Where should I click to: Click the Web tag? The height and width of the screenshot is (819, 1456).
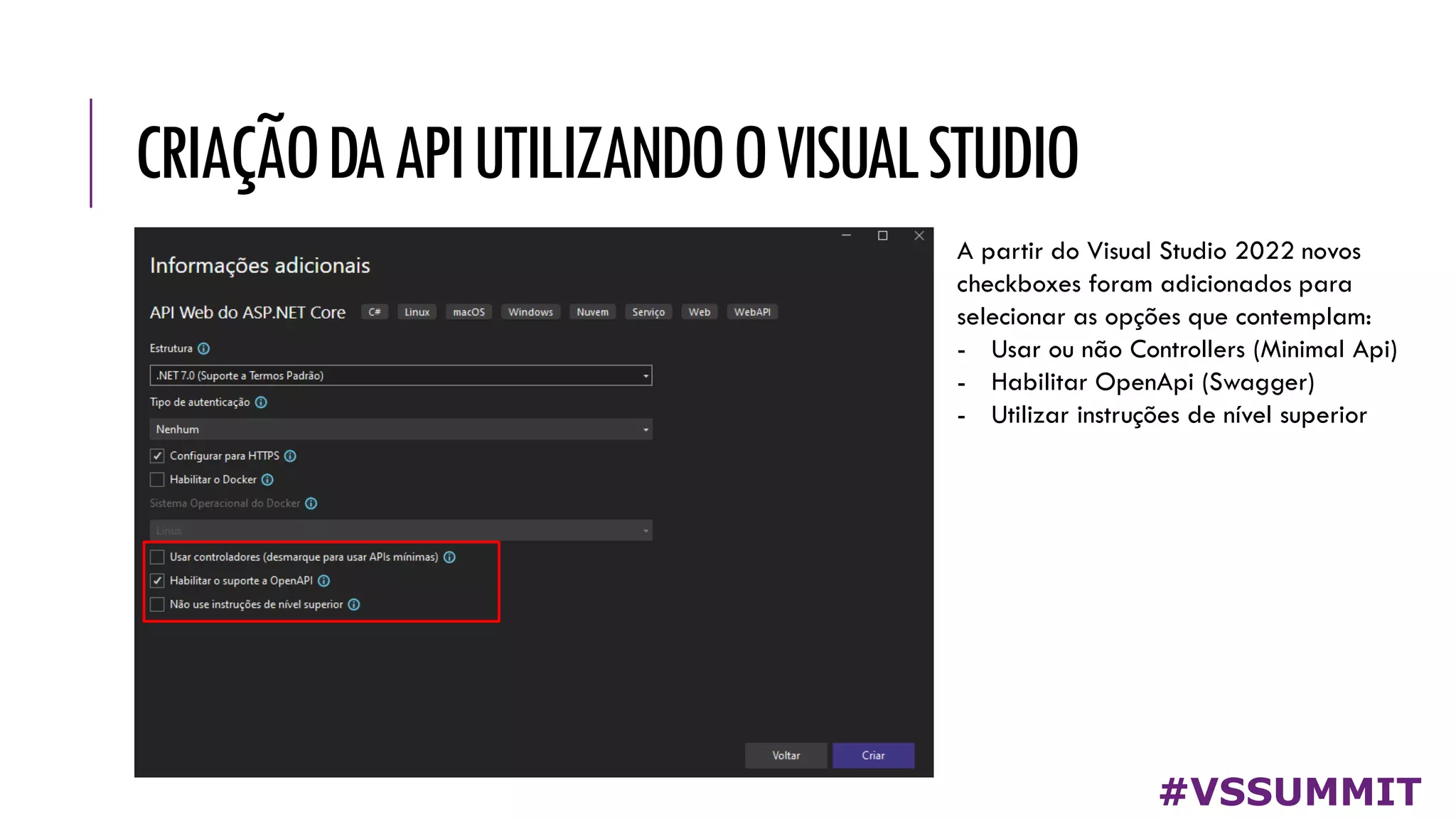pyautogui.click(x=699, y=312)
